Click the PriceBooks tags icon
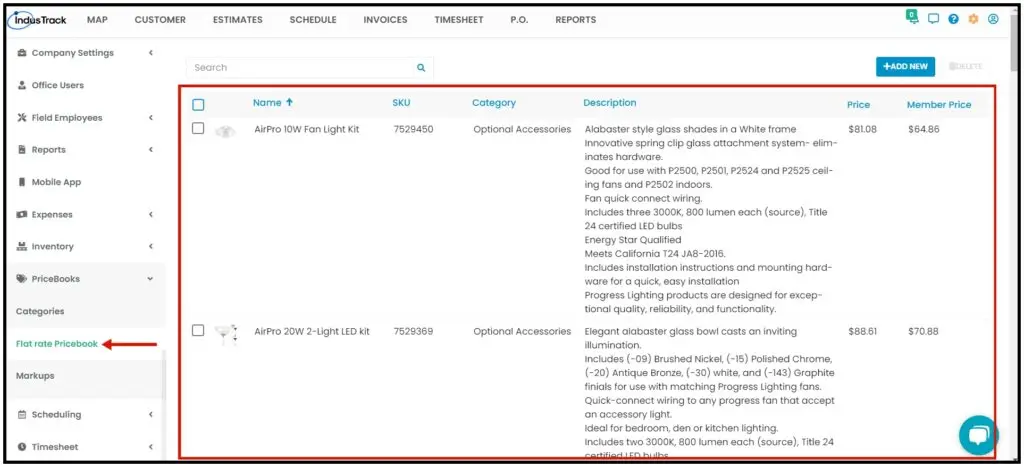 pos(22,279)
